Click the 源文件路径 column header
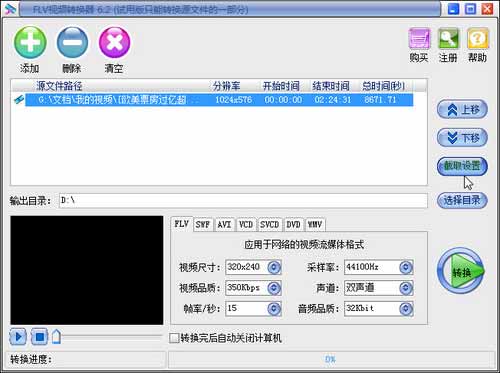This screenshot has height=373, width=500. (60, 86)
